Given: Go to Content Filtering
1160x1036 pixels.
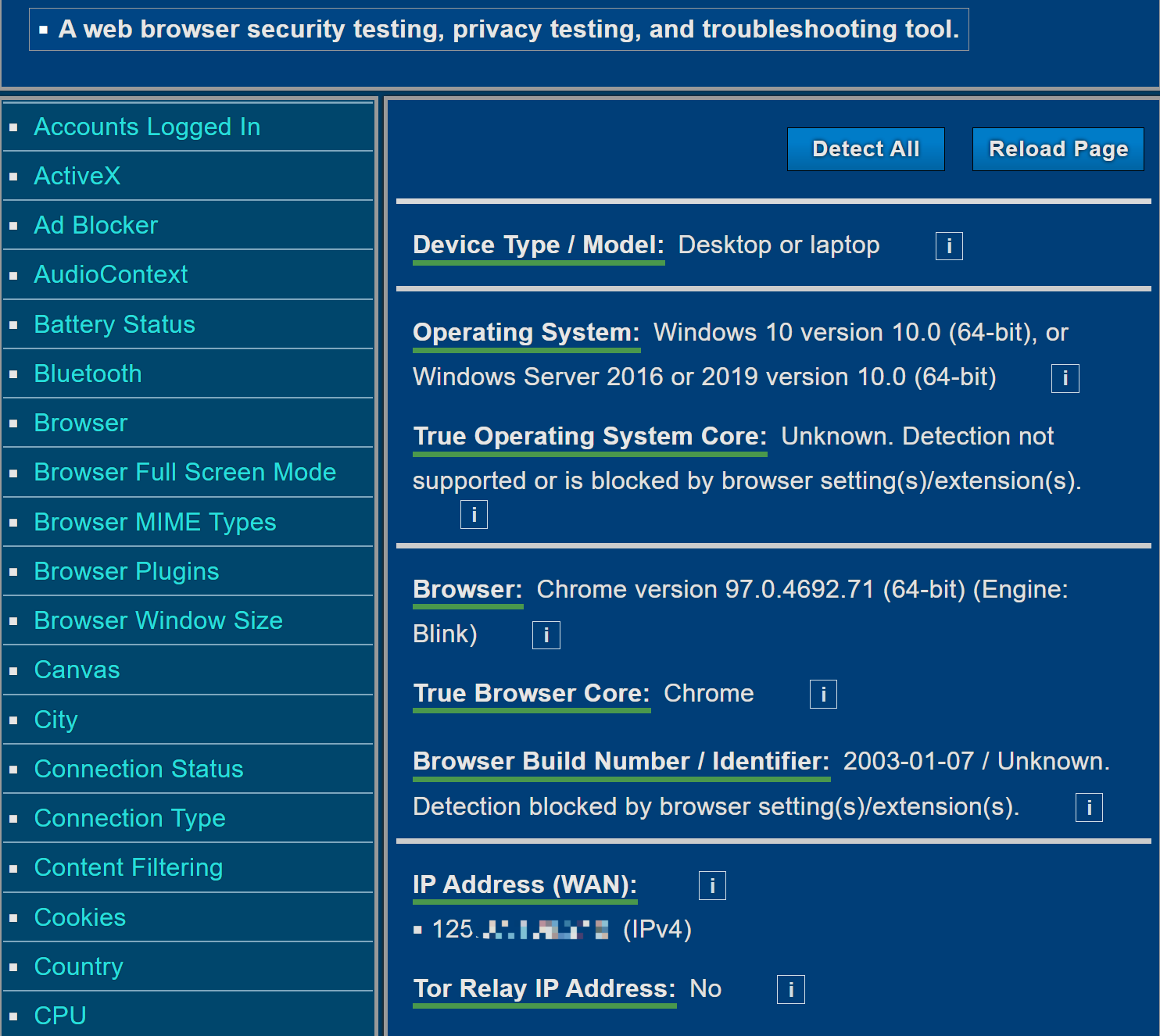Looking at the screenshot, I should [x=129, y=867].
